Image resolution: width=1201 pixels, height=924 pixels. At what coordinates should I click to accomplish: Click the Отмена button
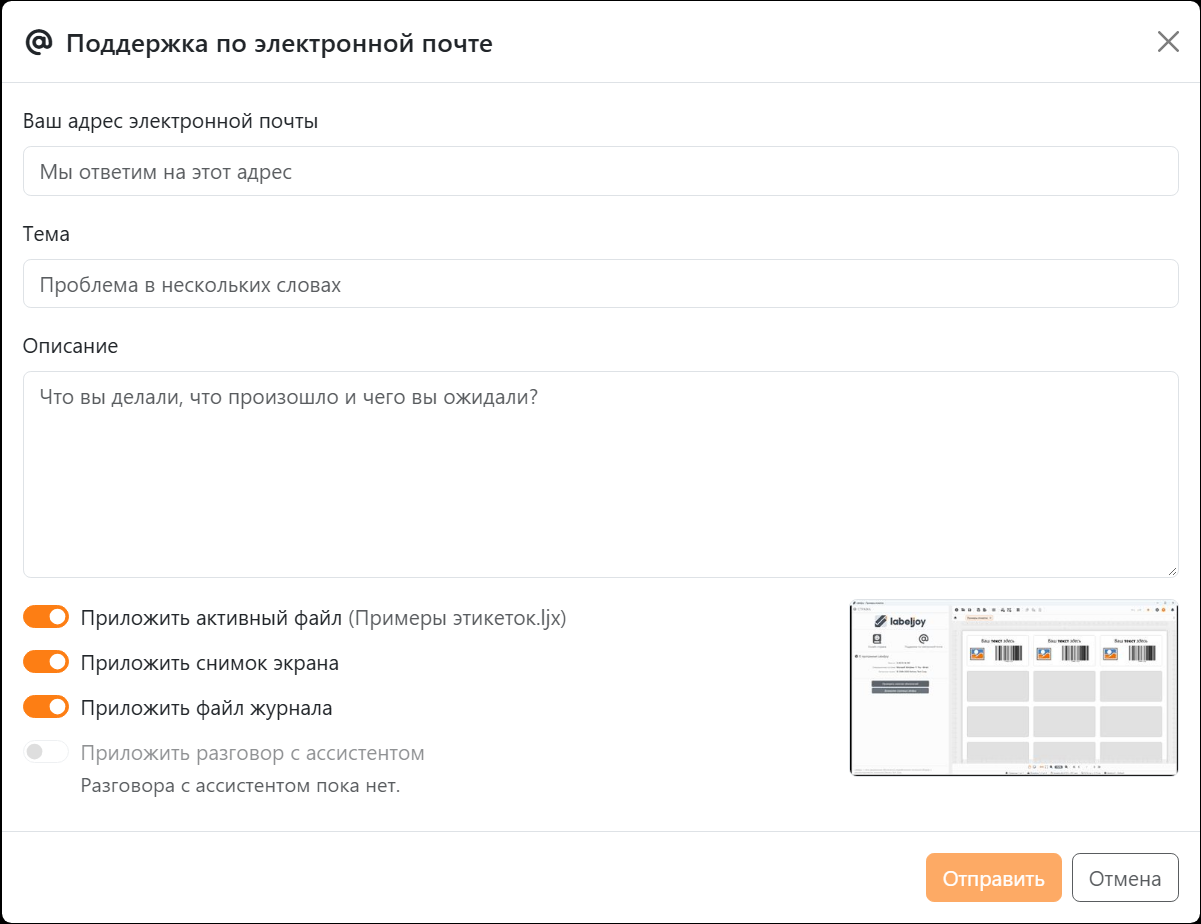[x=1125, y=878]
